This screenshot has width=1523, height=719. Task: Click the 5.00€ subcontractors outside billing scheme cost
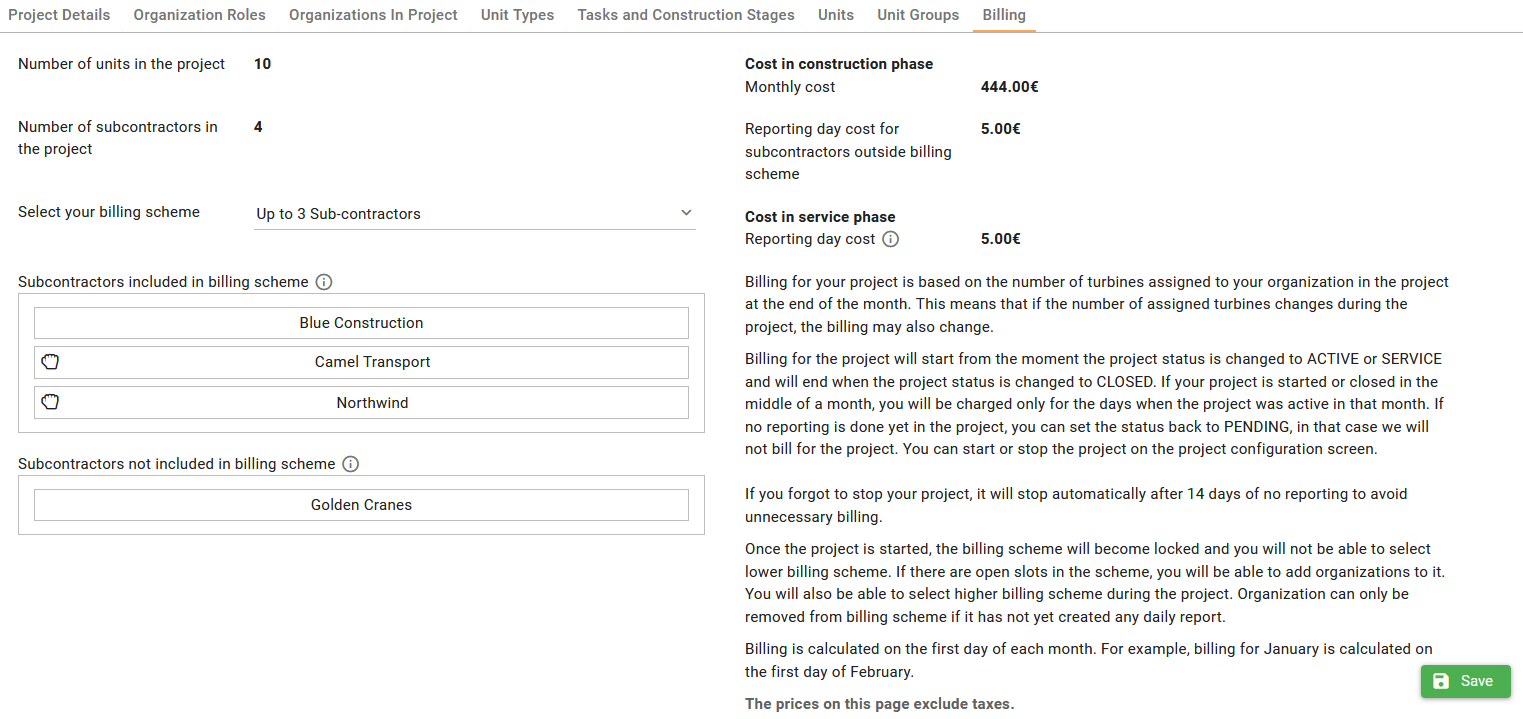[x=1001, y=129]
